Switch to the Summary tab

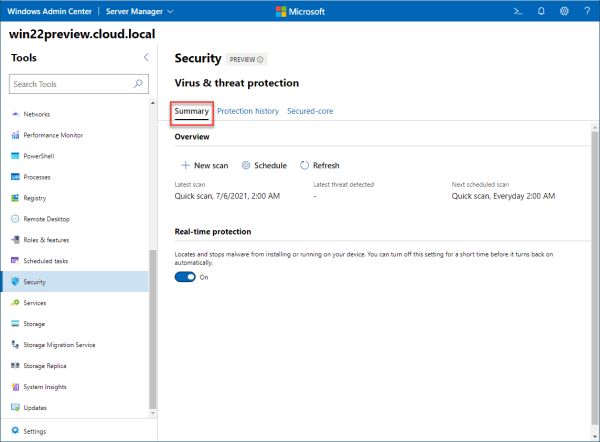click(192, 111)
